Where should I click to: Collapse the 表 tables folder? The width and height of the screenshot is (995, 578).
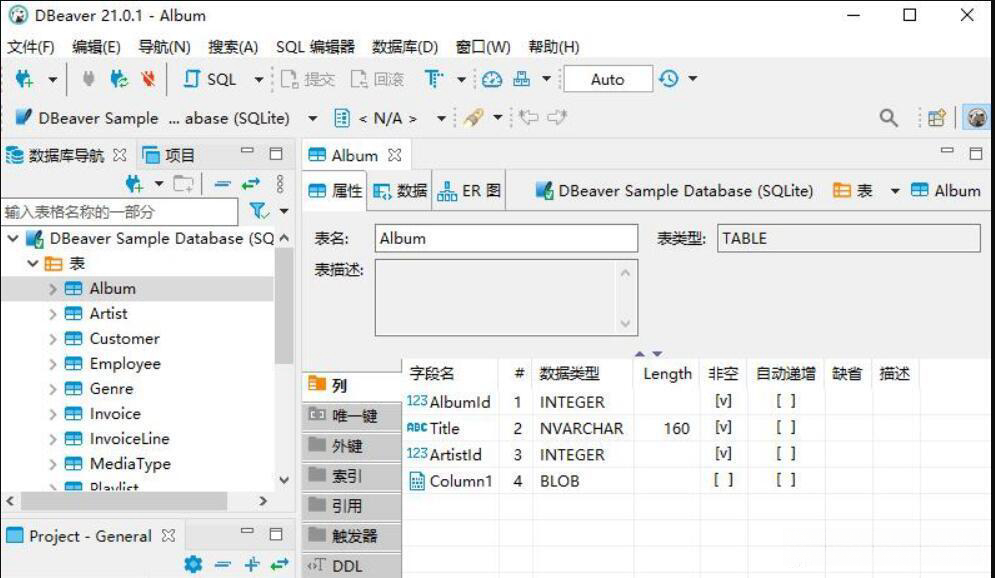tap(33, 263)
